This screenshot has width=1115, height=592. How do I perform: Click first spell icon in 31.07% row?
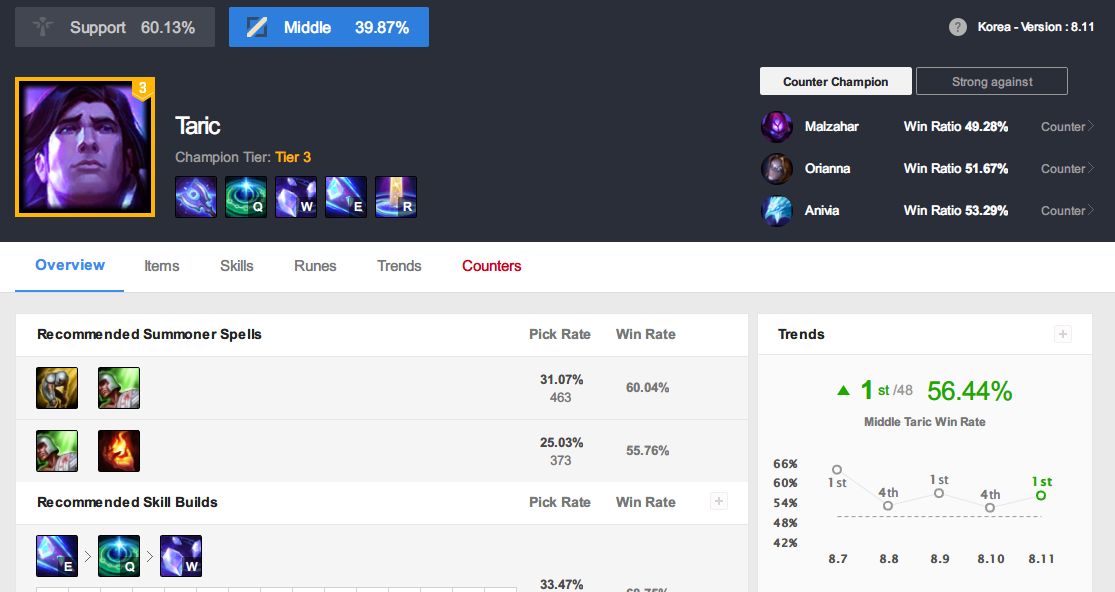(57, 388)
